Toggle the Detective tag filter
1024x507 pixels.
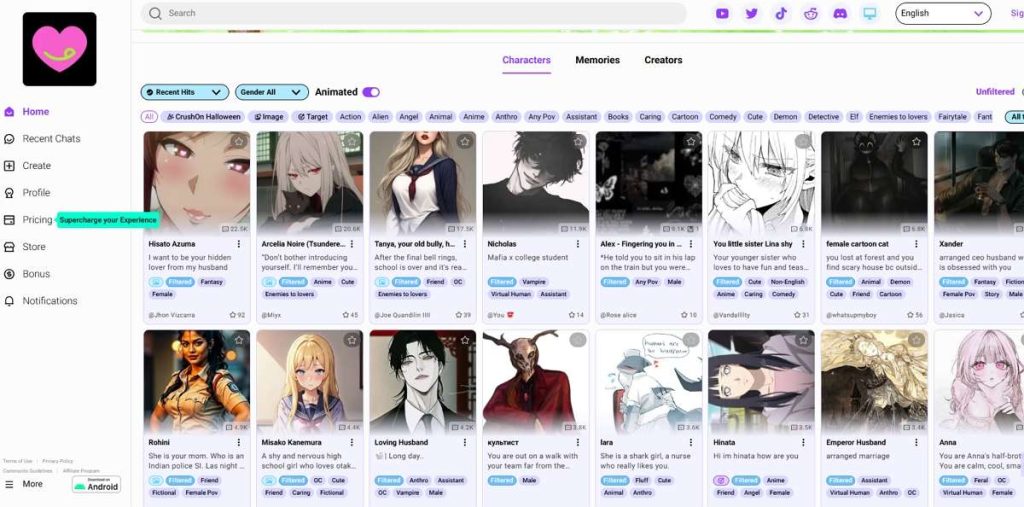click(x=823, y=117)
